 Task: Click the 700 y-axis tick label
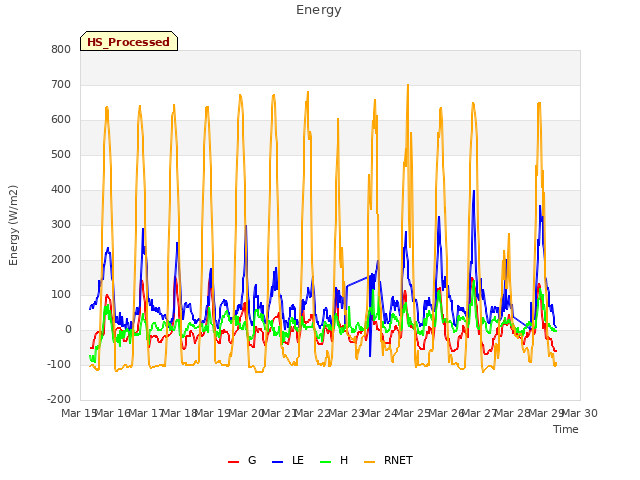pyautogui.click(x=61, y=84)
